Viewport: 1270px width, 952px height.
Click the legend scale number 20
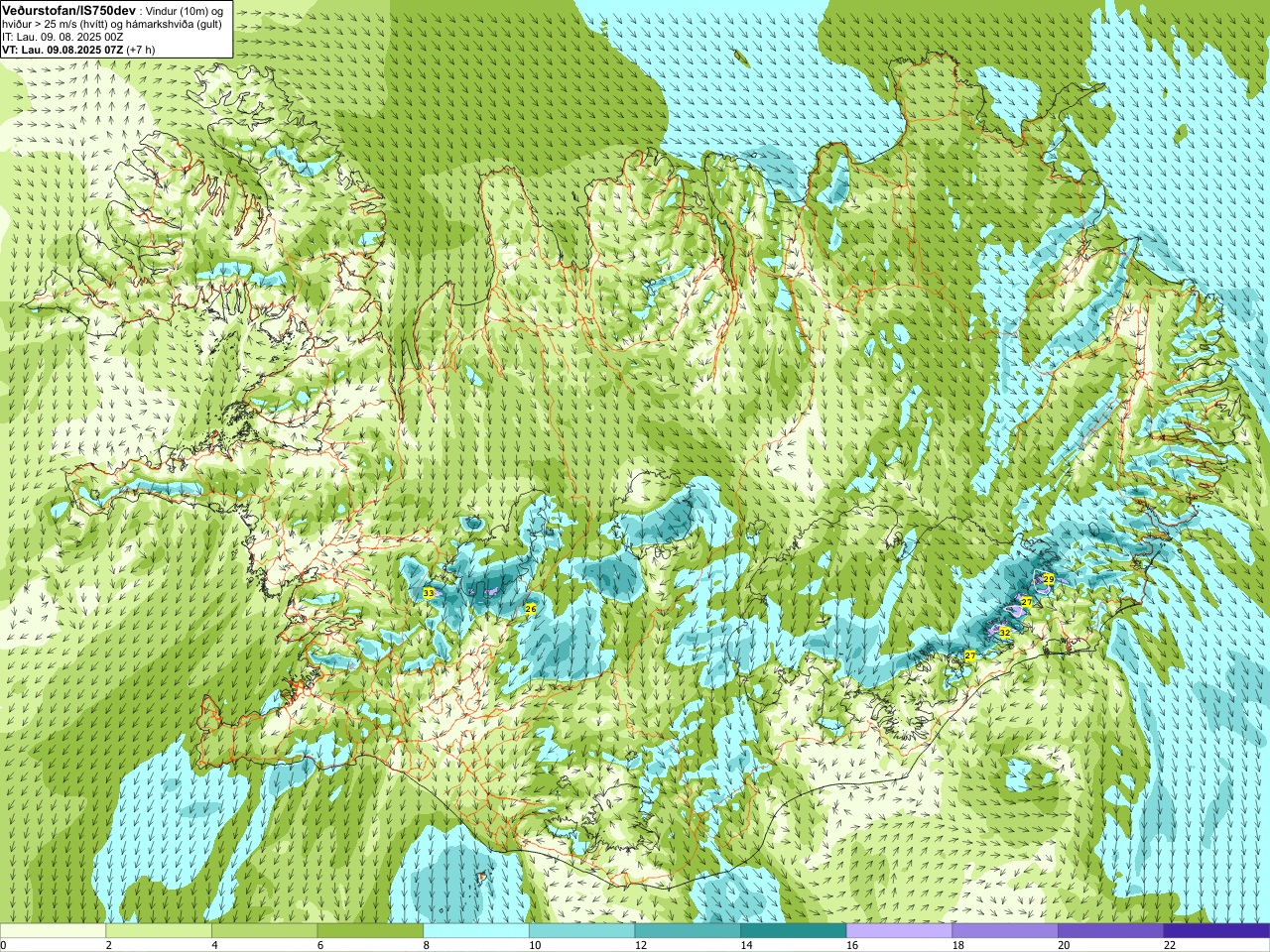[x=1064, y=945]
